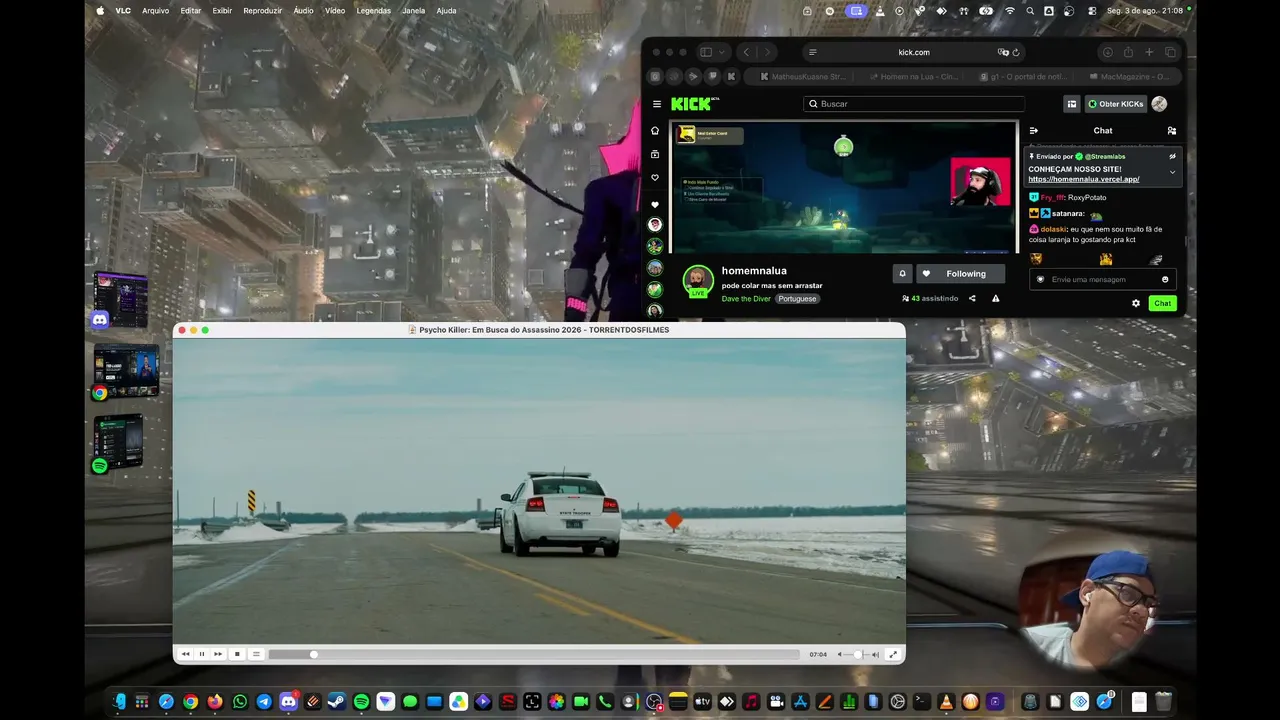Click Safari share icon

pos(1128,52)
